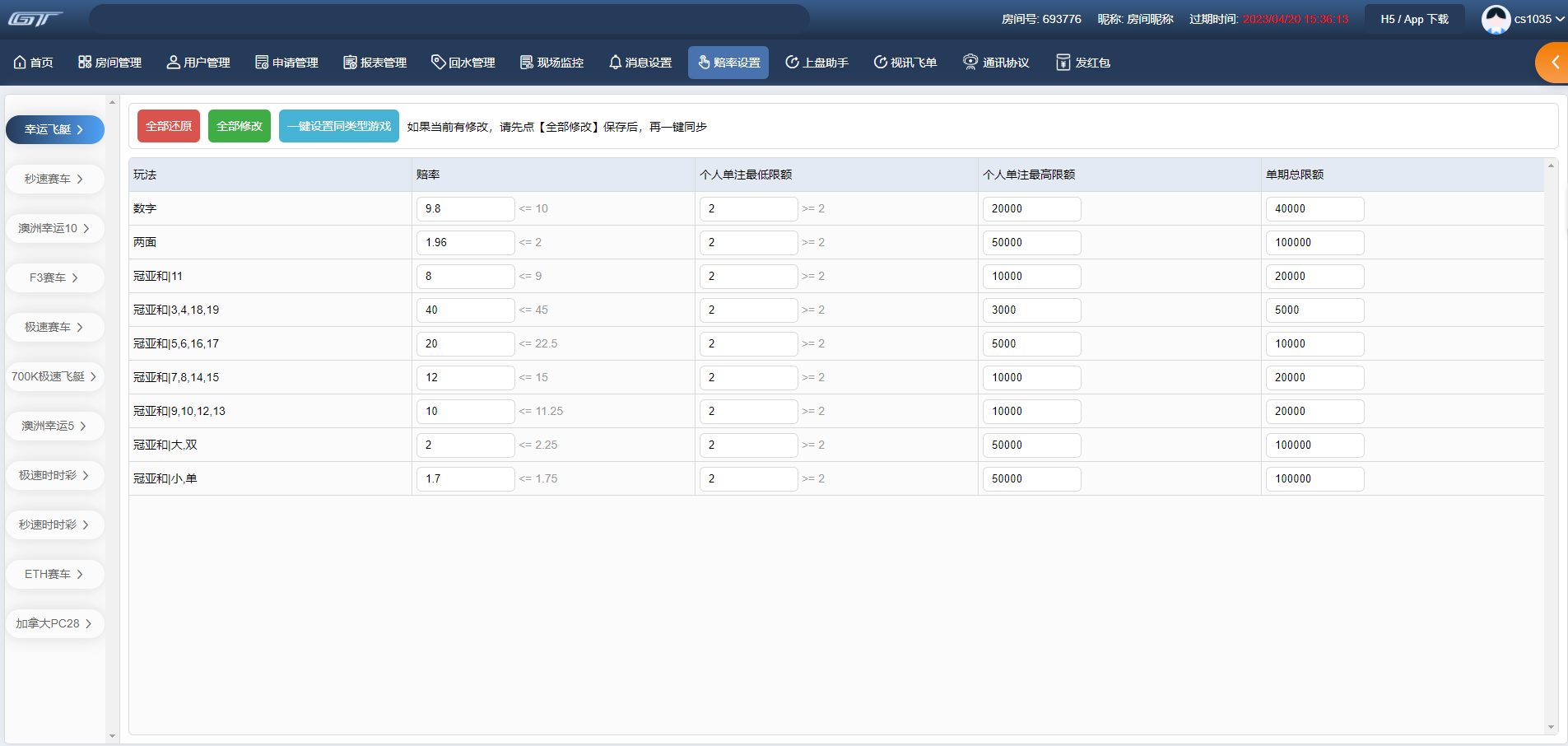Select 赔率设置 odds settings tab
1568x746 pixels.
tap(728, 63)
